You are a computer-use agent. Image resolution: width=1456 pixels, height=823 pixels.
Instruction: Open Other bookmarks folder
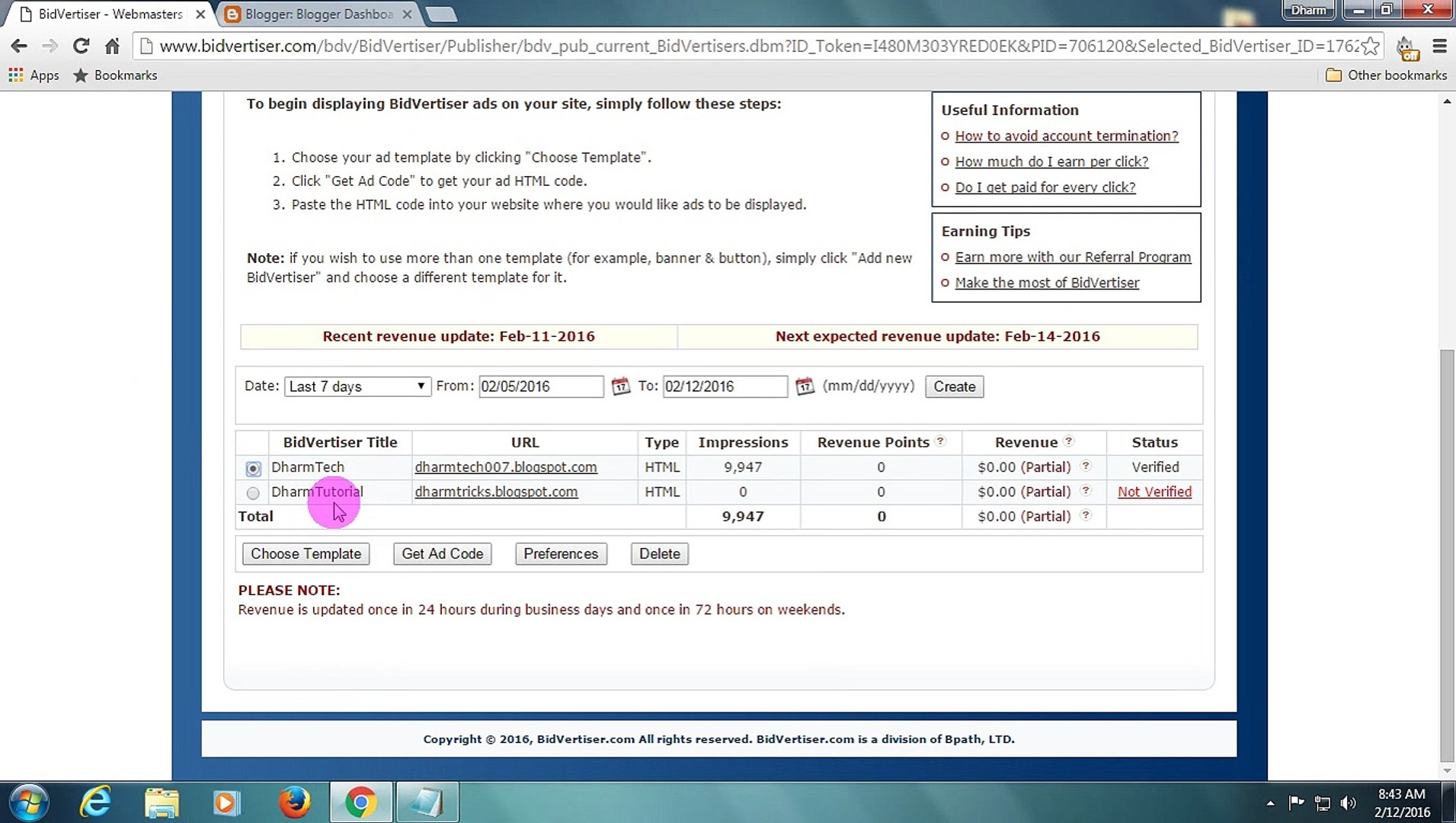1386,75
